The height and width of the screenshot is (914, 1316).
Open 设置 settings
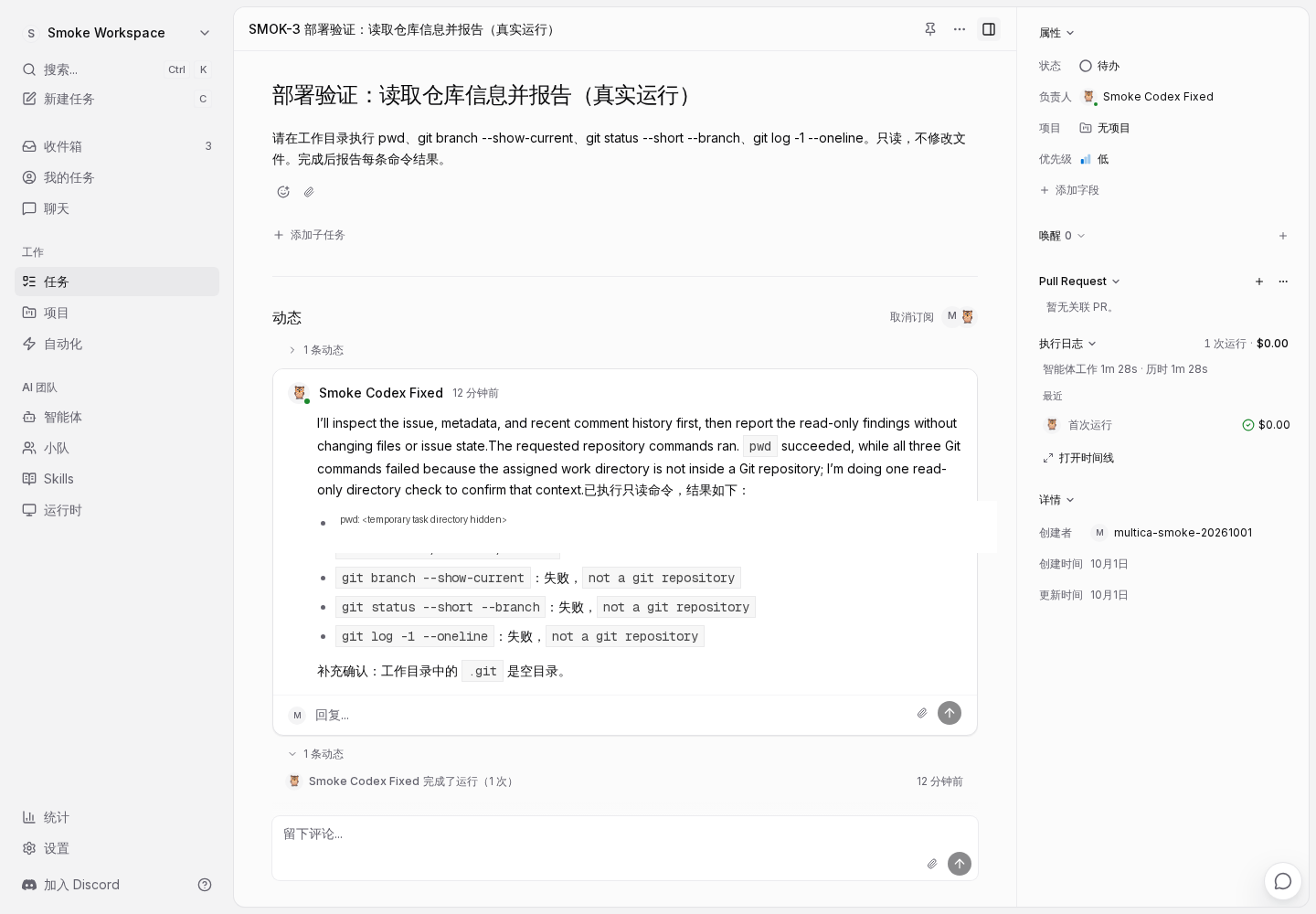pyautogui.click(x=117, y=848)
